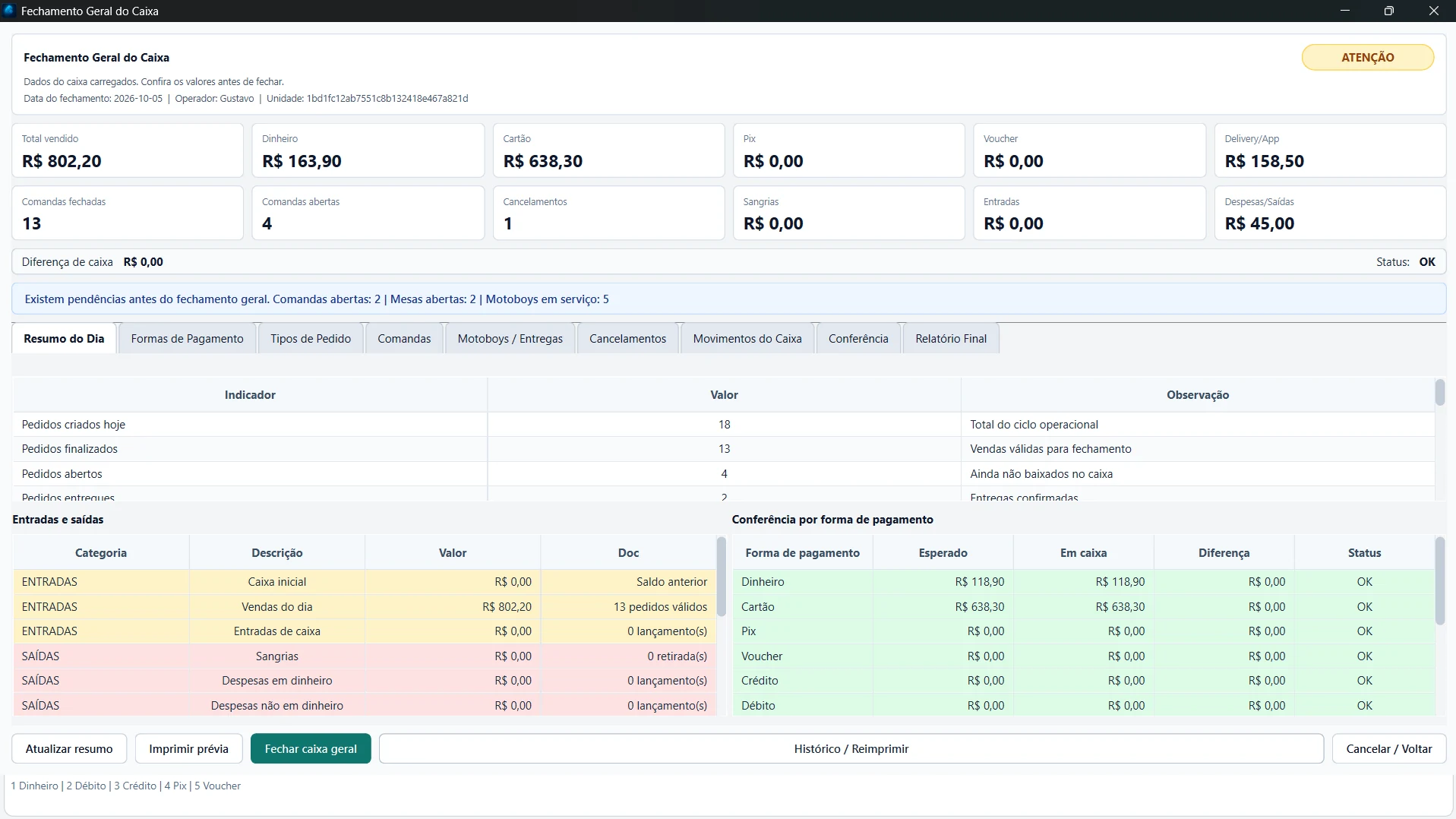
Task: Click the Cancelamentos count card
Action: (x=608, y=213)
